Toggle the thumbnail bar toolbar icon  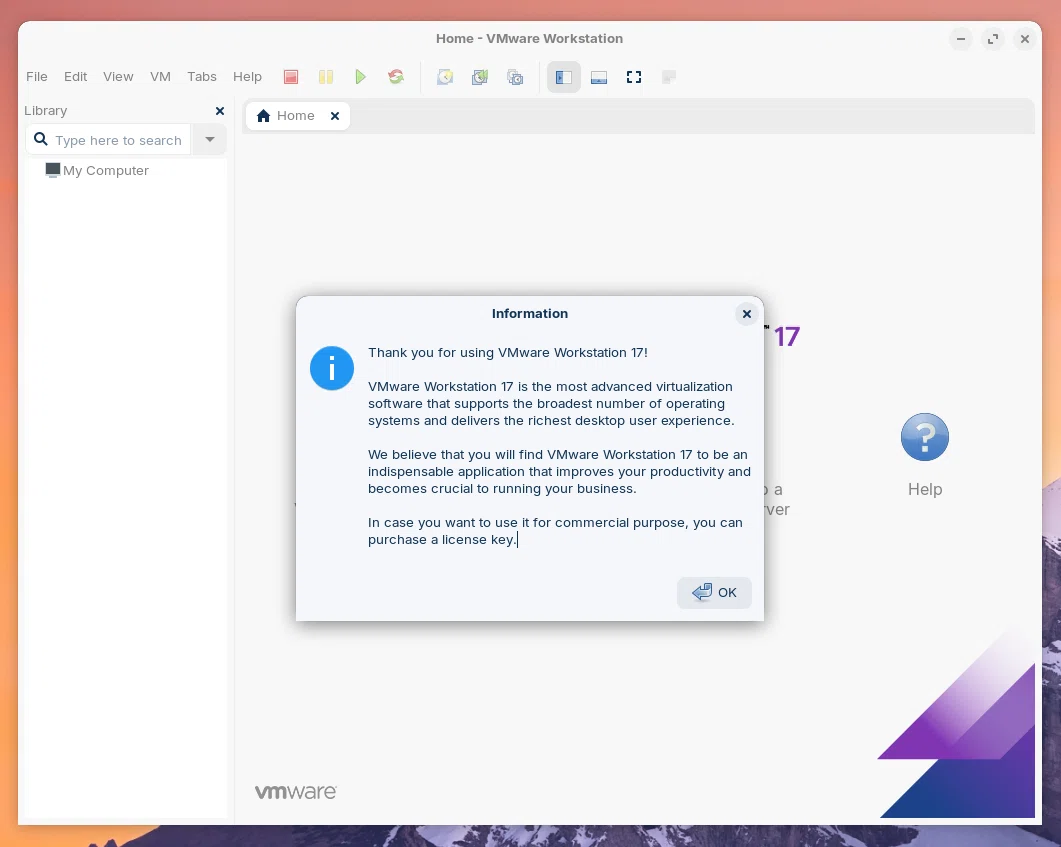pyautogui.click(x=599, y=77)
